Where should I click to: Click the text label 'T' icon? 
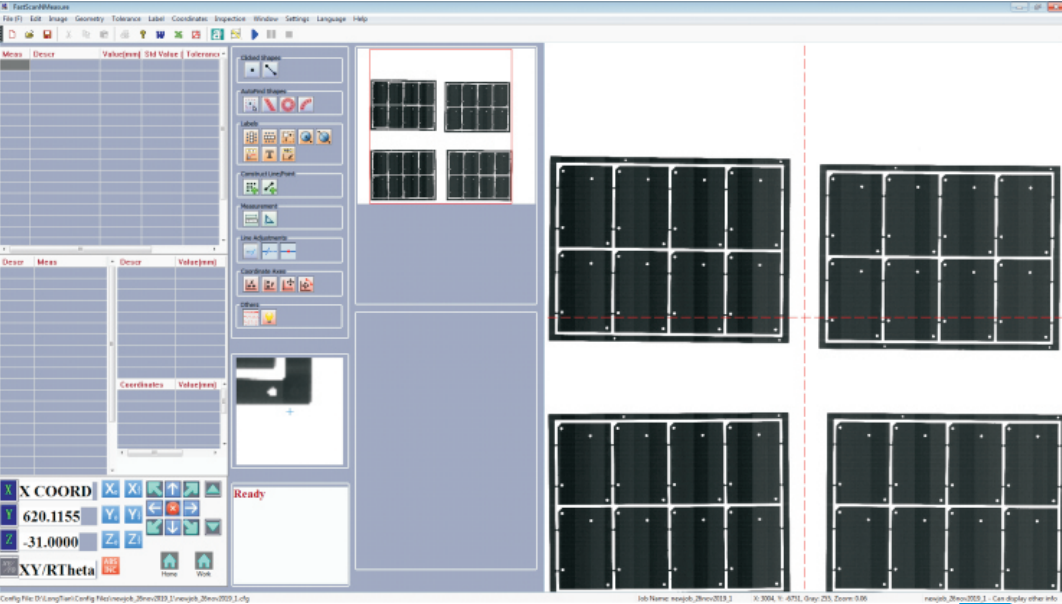click(270, 154)
